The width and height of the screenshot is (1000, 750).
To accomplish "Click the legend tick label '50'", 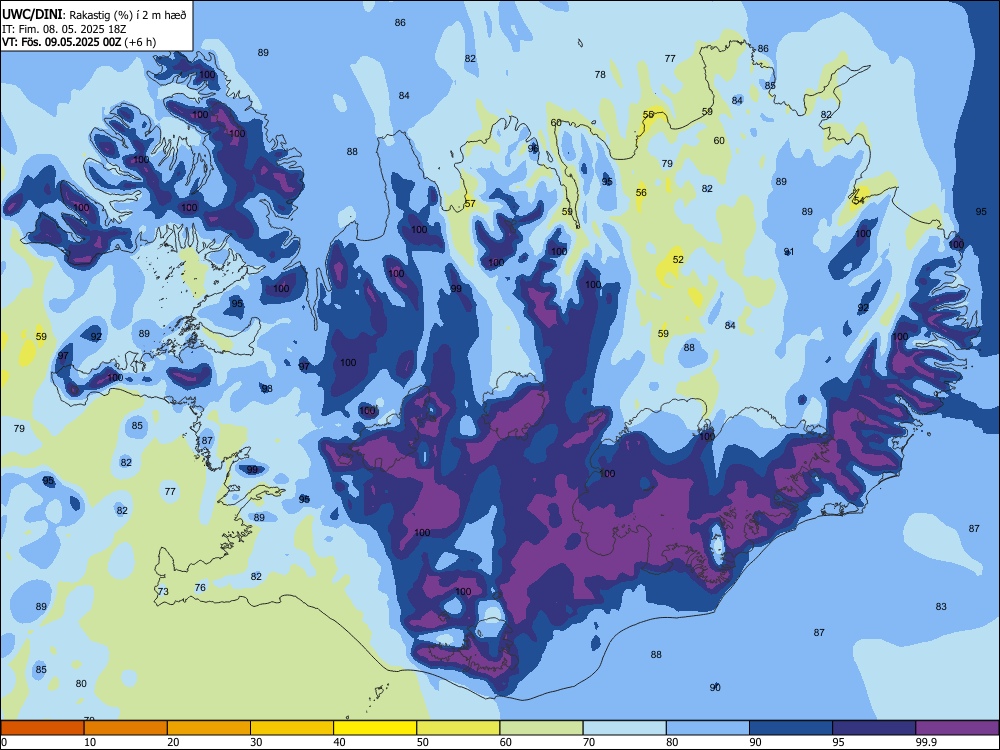I will coord(423,742).
